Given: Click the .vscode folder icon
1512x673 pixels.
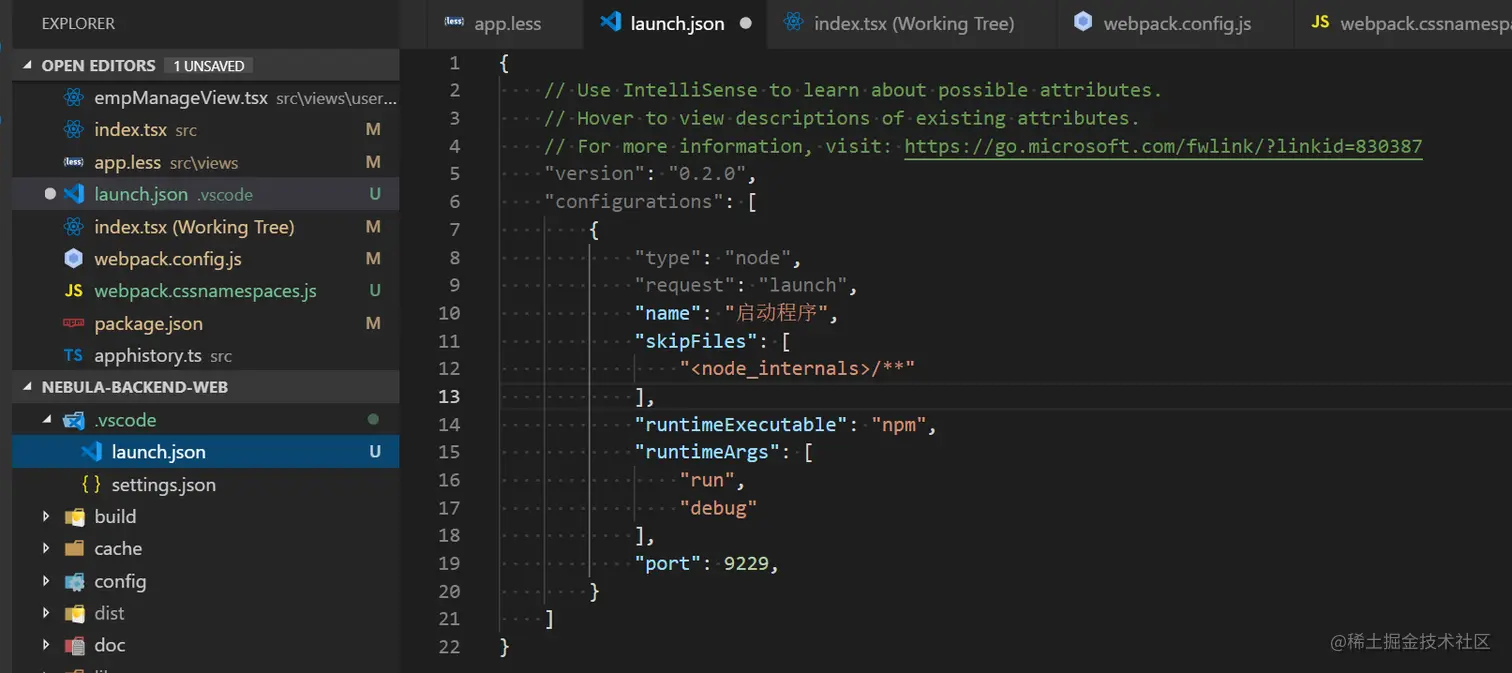Looking at the screenshot, I should [73, 420].
